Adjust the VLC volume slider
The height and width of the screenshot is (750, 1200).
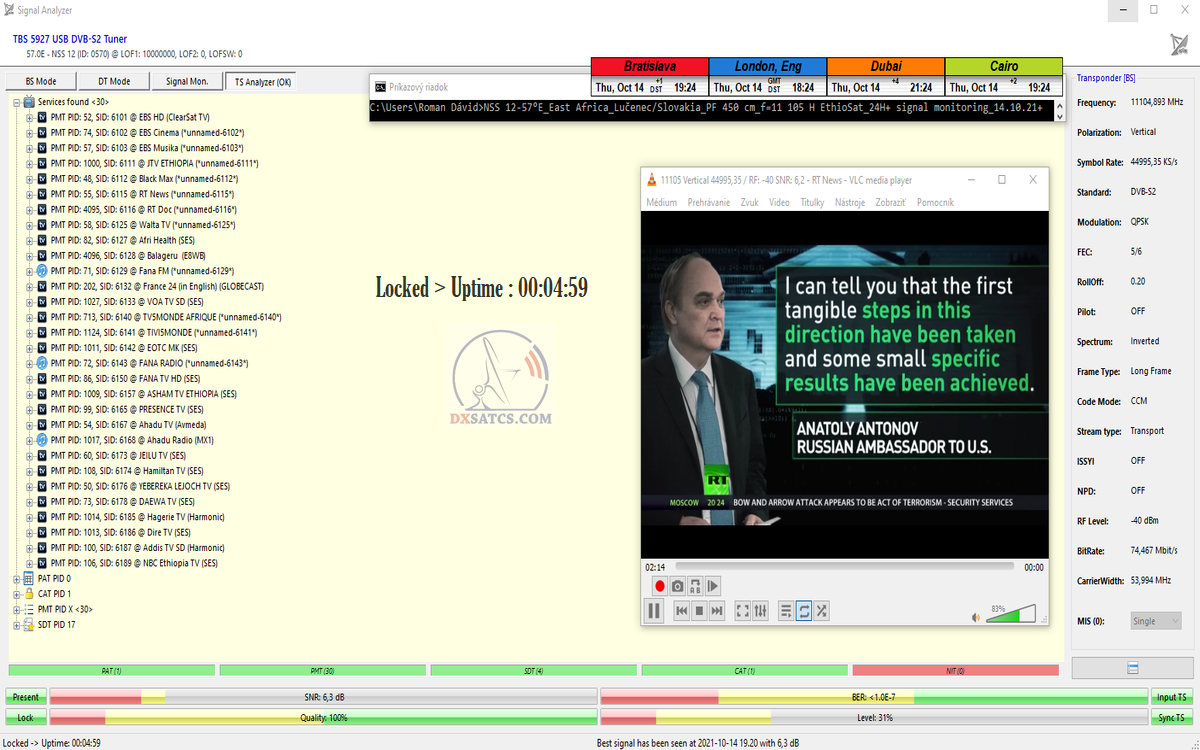1011,614
